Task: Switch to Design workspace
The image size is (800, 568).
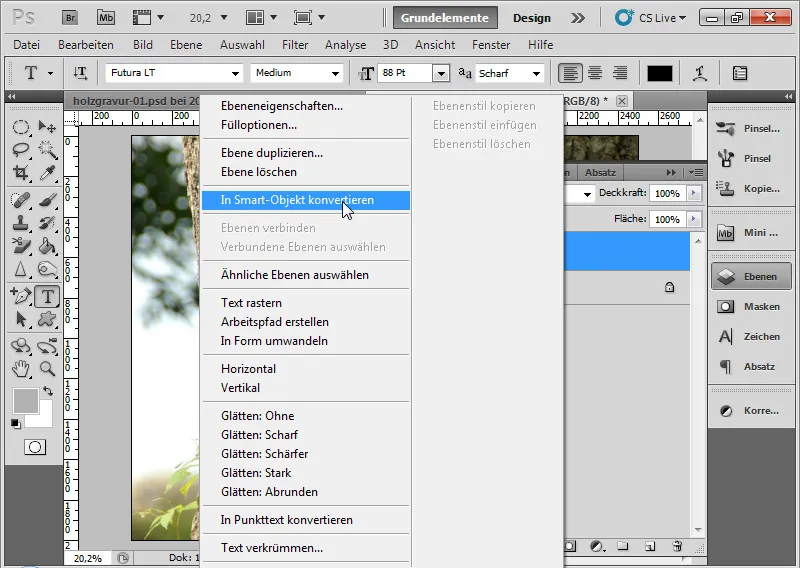Action: 532,18
